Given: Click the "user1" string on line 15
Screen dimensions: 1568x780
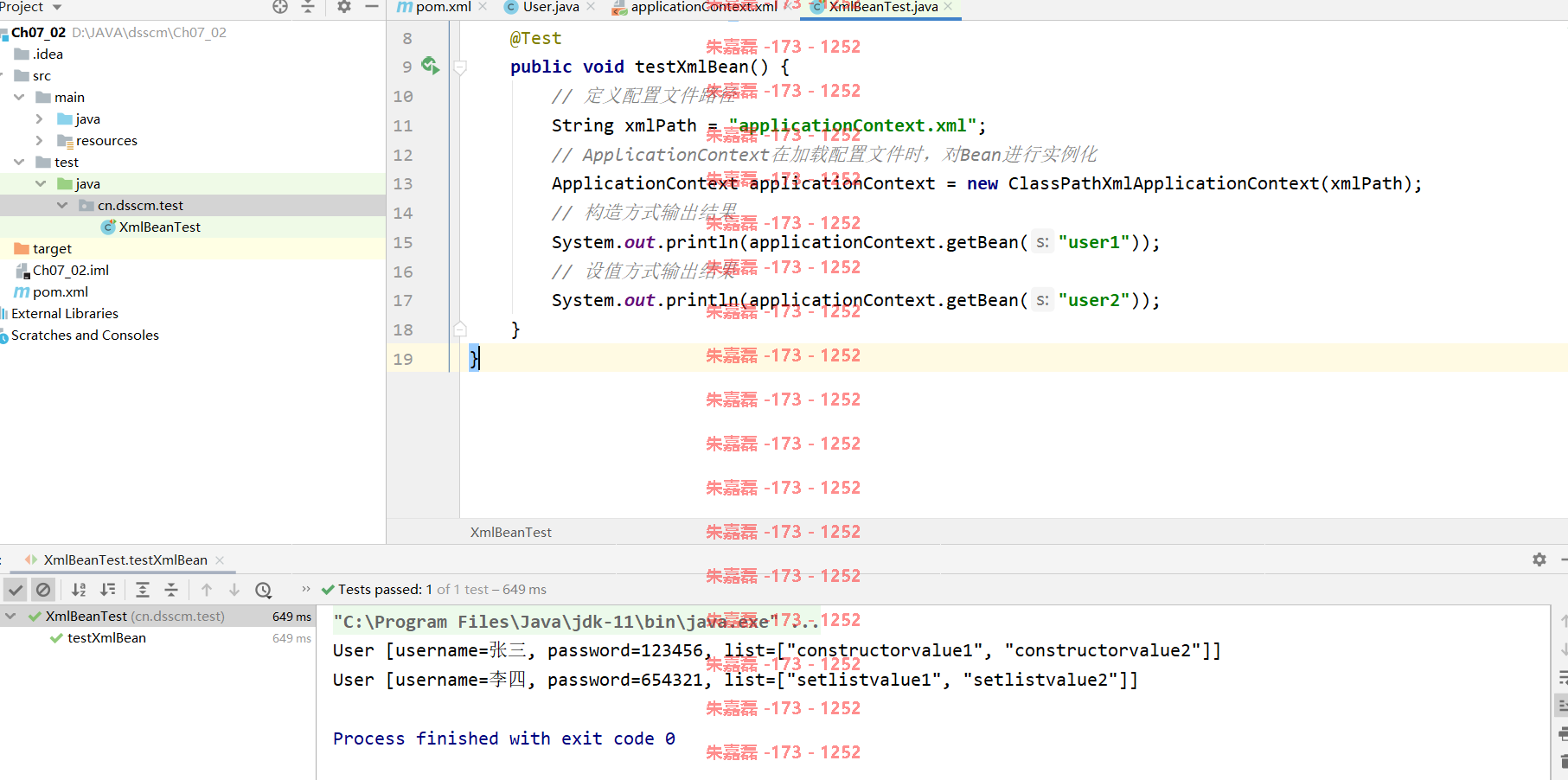Looking at the screenshot, I should pyautogui.click(x=1094, y=242).
